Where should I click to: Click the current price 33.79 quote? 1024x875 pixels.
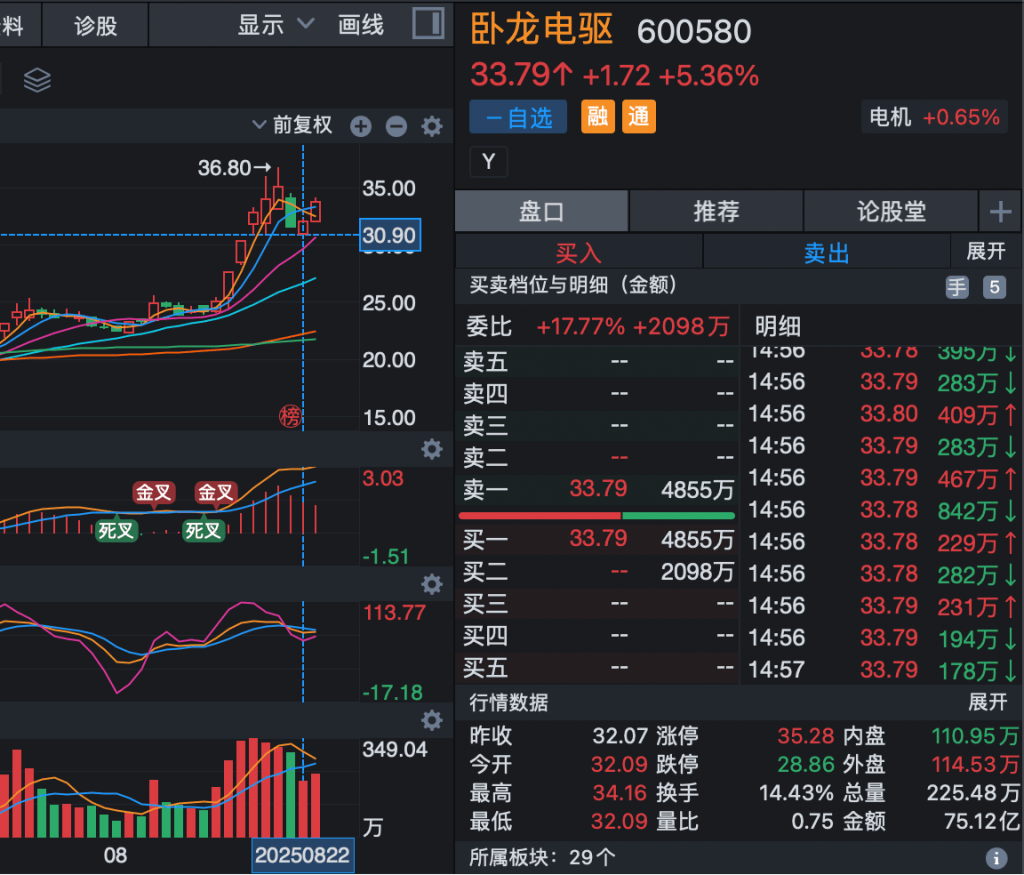pos(521,75)
